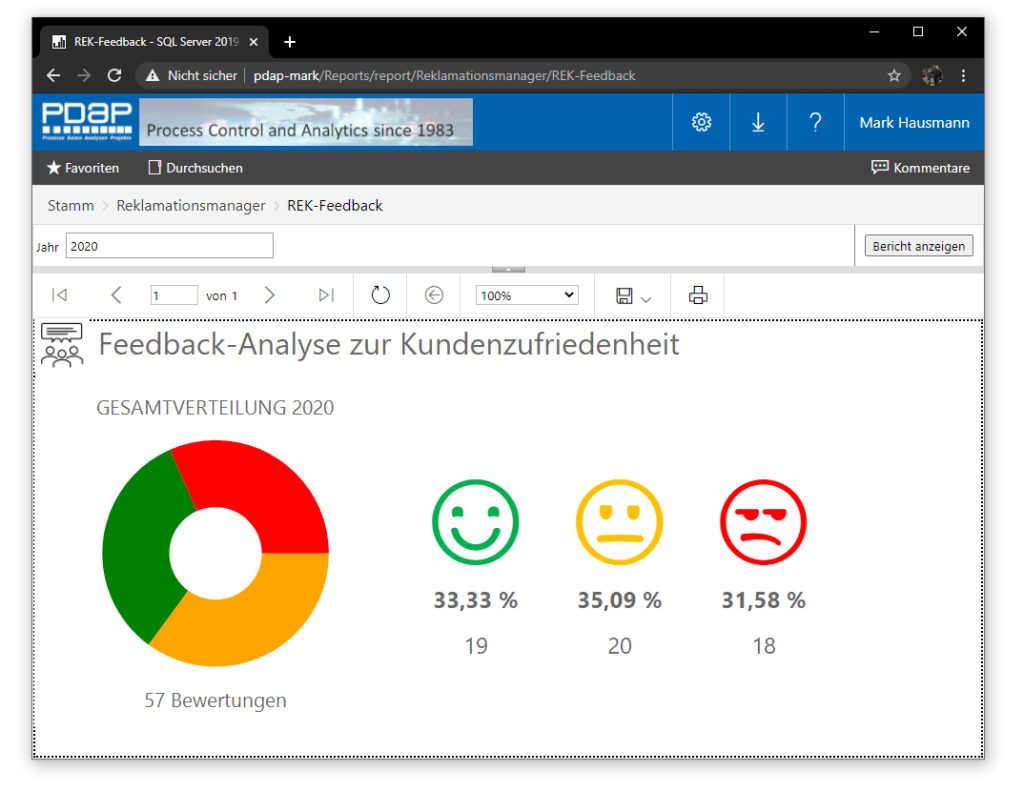The image size is (1024, 792).
Task: Print the report using the printer icon
Action: click(697, 295)
